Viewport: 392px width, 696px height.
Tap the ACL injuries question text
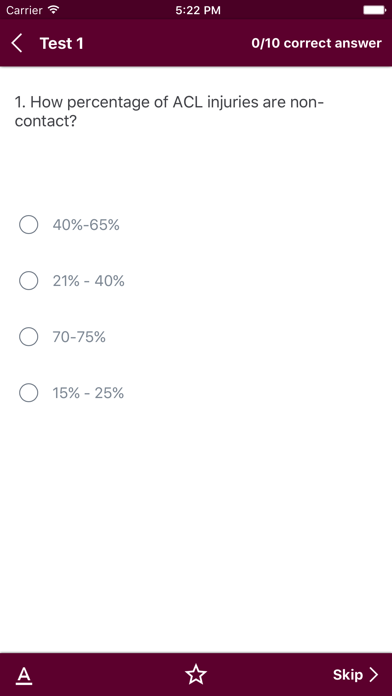[x=170, y=111]
